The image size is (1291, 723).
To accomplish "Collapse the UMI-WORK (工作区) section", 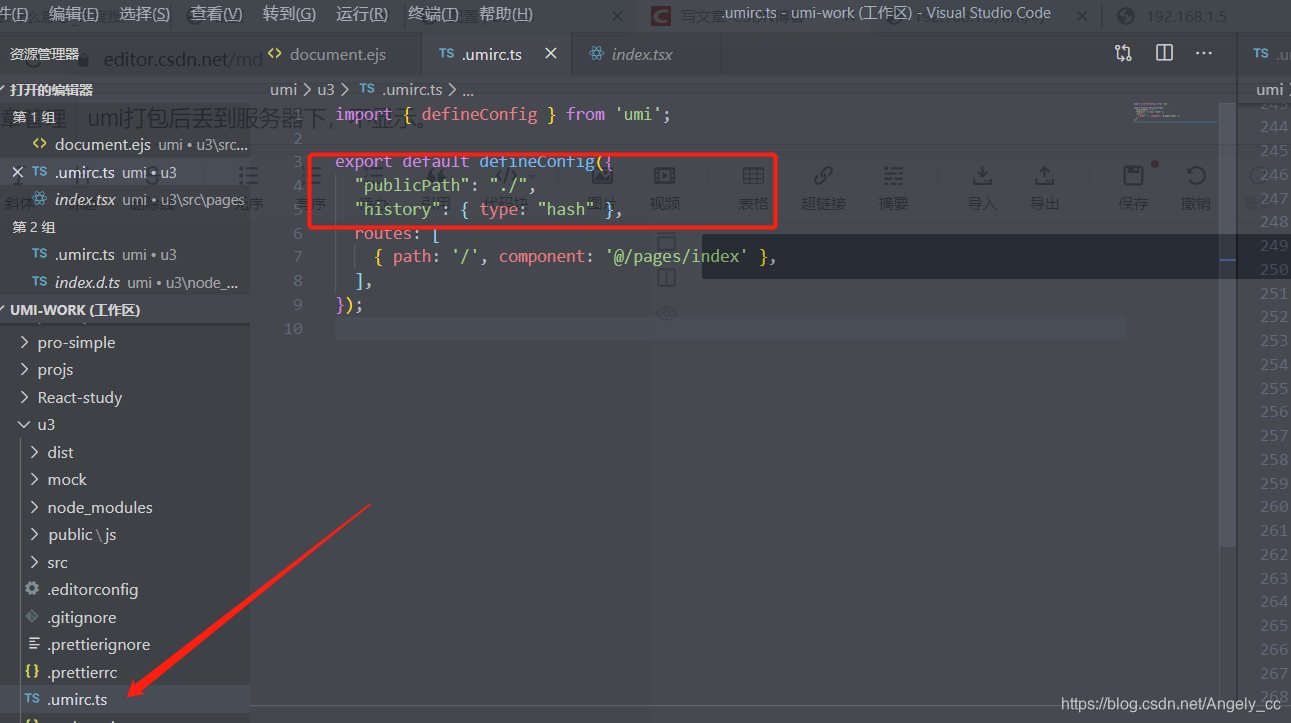I will coord(75,310).
